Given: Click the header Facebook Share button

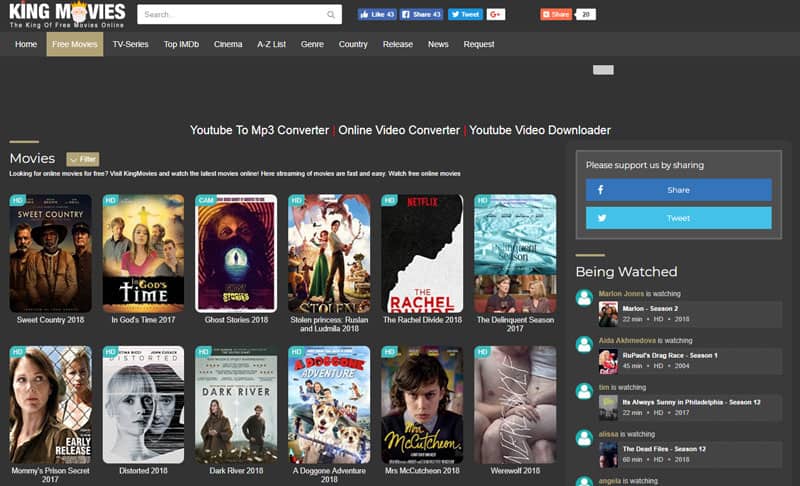Looking at the screenshot, I should (421, 14).
